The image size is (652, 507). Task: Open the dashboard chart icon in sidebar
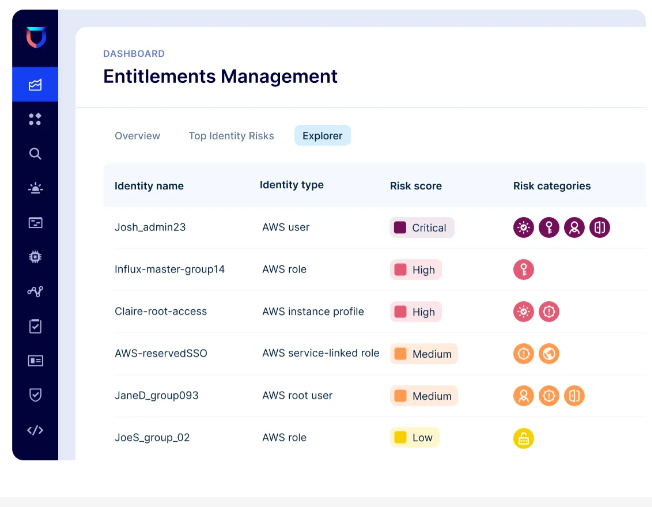click(35, 85)
